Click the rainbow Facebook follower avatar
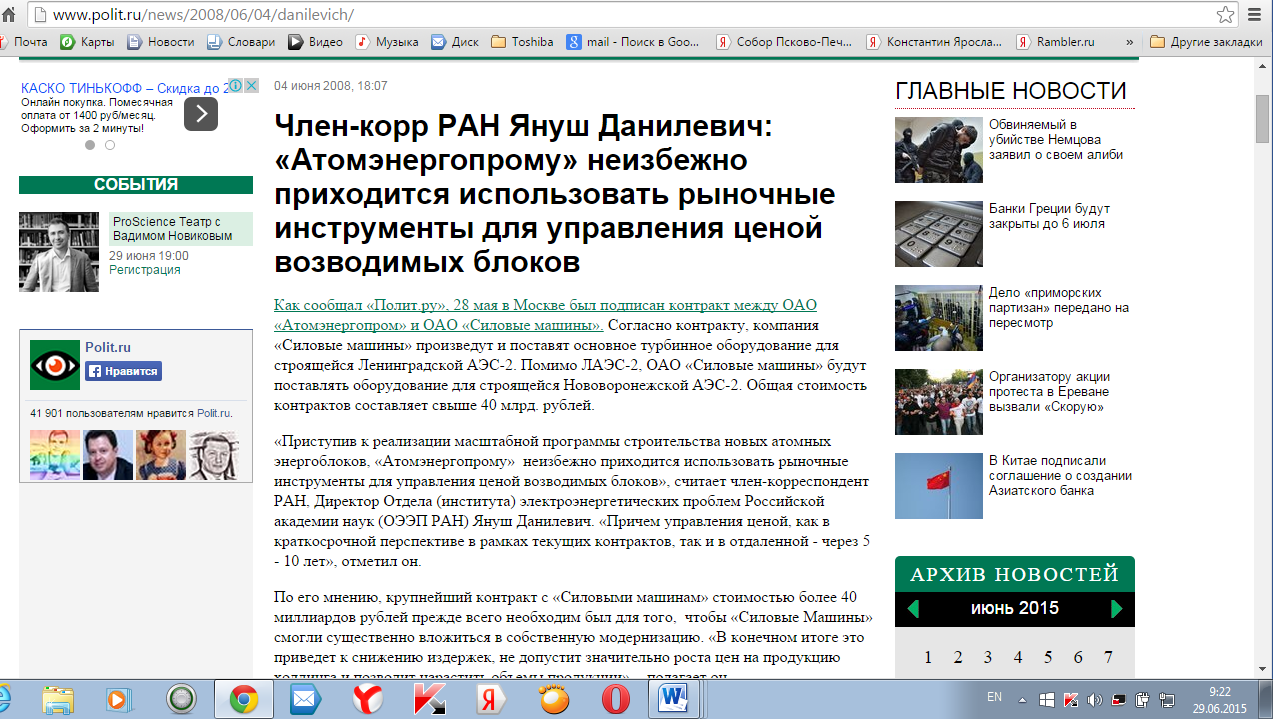The height and width of the screenshot is (719, 1273). click(x=54, y=455)
